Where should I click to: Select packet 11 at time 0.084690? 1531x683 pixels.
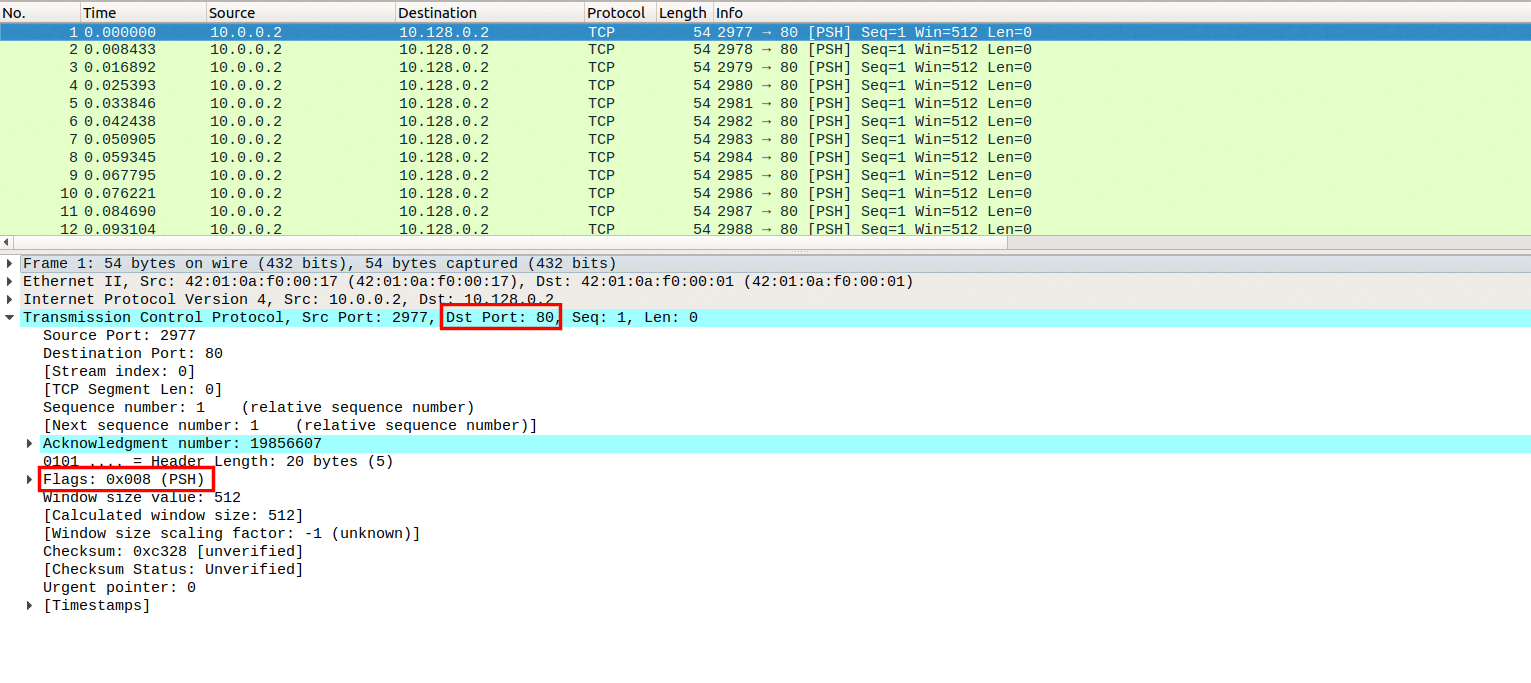pyautogui.click(x=765, y=212)
